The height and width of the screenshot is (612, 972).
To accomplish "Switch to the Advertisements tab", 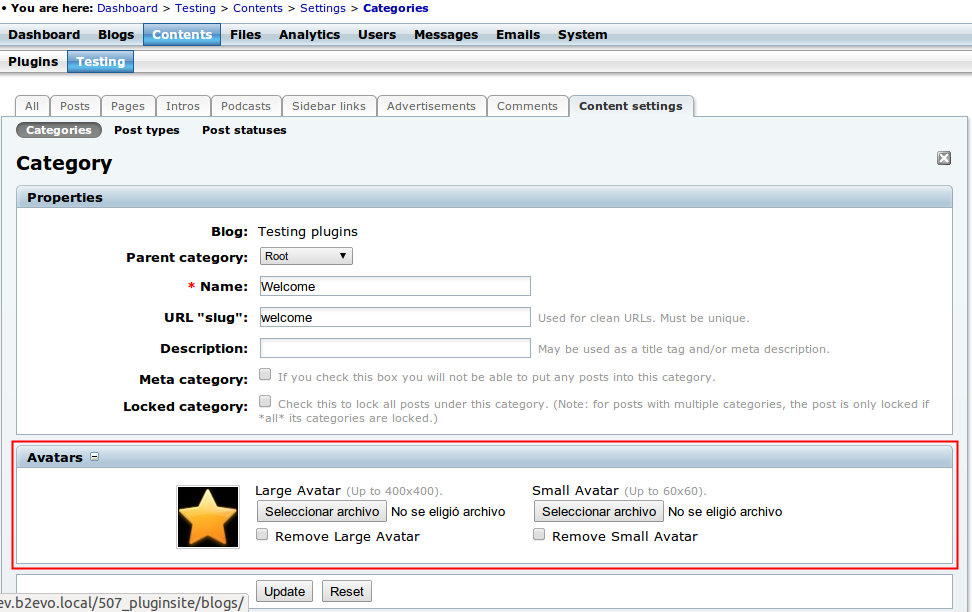I will (431, 106).
